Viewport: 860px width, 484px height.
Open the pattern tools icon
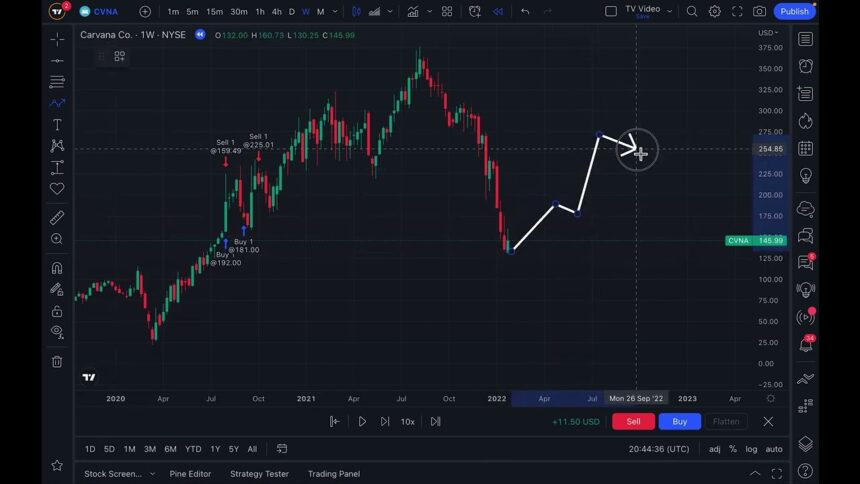(x=57, y=145)
